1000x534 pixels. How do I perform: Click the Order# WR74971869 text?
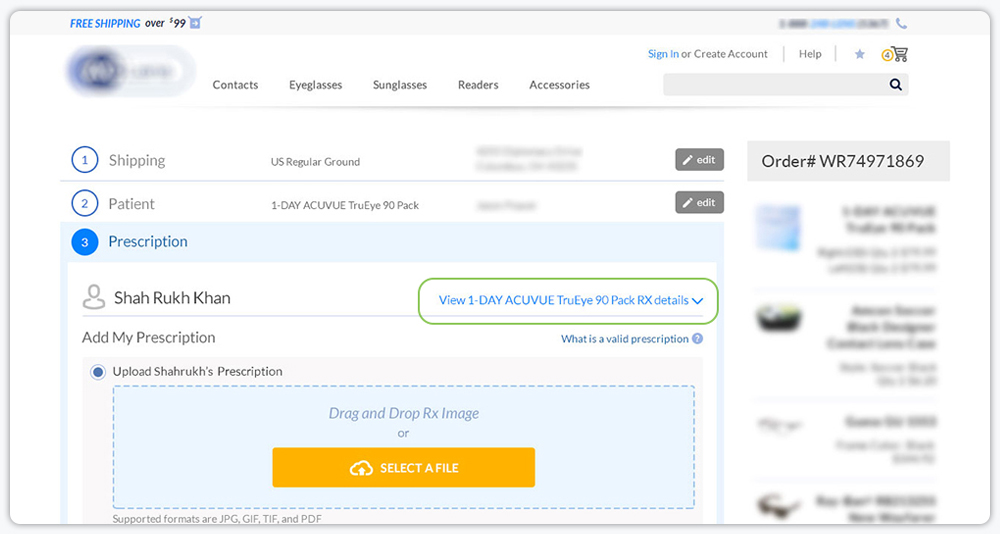pyautogui.click(x=842, y=161)
